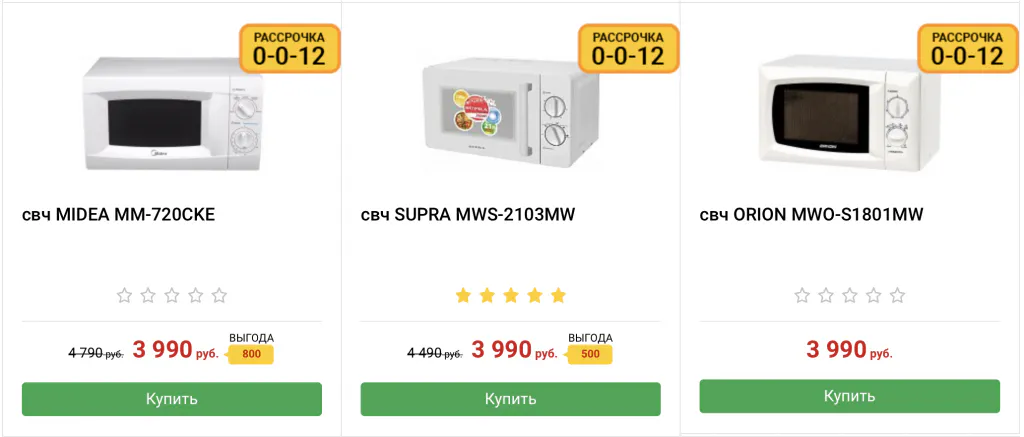Click the Рассрочка 0-0-12 badge on SUPRA
The image size is (1024, 437).
(x=628, y=48)
